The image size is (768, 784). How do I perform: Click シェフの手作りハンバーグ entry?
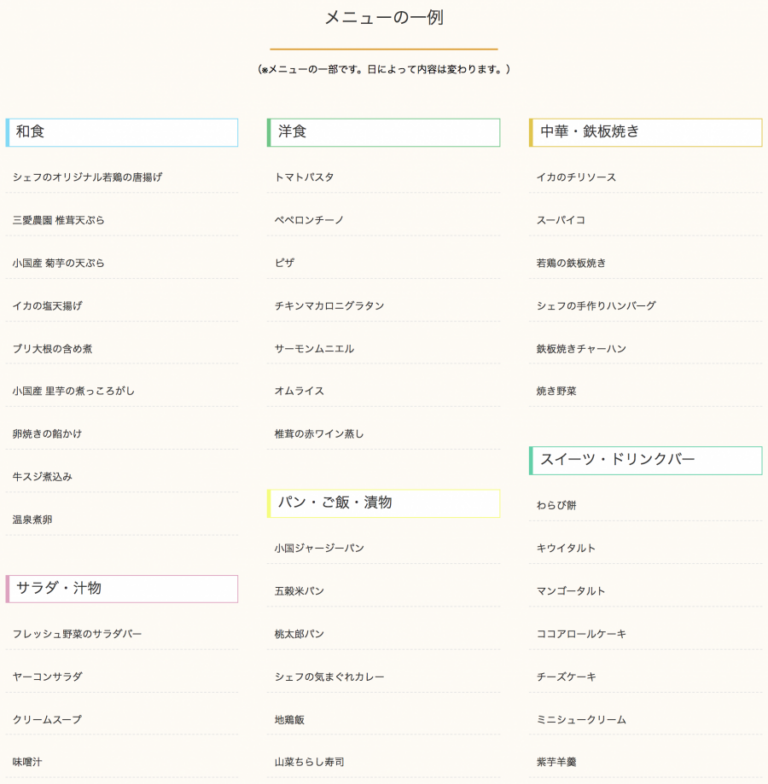pos(596,306)
